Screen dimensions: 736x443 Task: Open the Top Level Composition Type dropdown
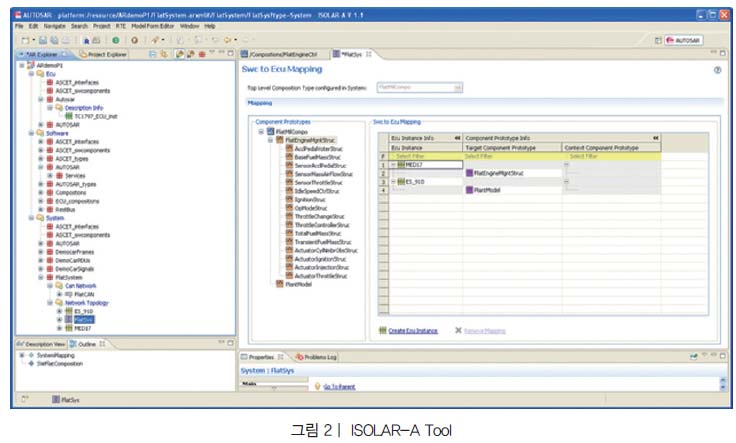point(458,87)
